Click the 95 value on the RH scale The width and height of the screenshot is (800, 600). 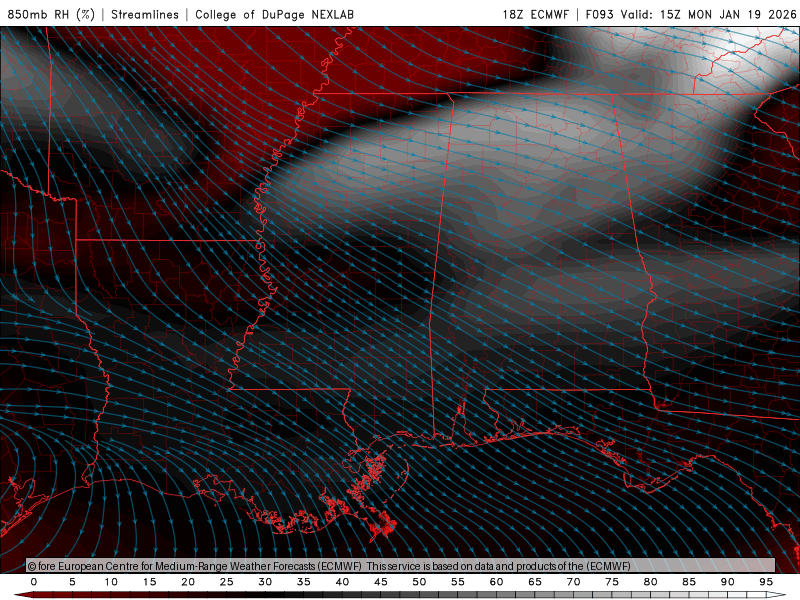tap(766, 582)
